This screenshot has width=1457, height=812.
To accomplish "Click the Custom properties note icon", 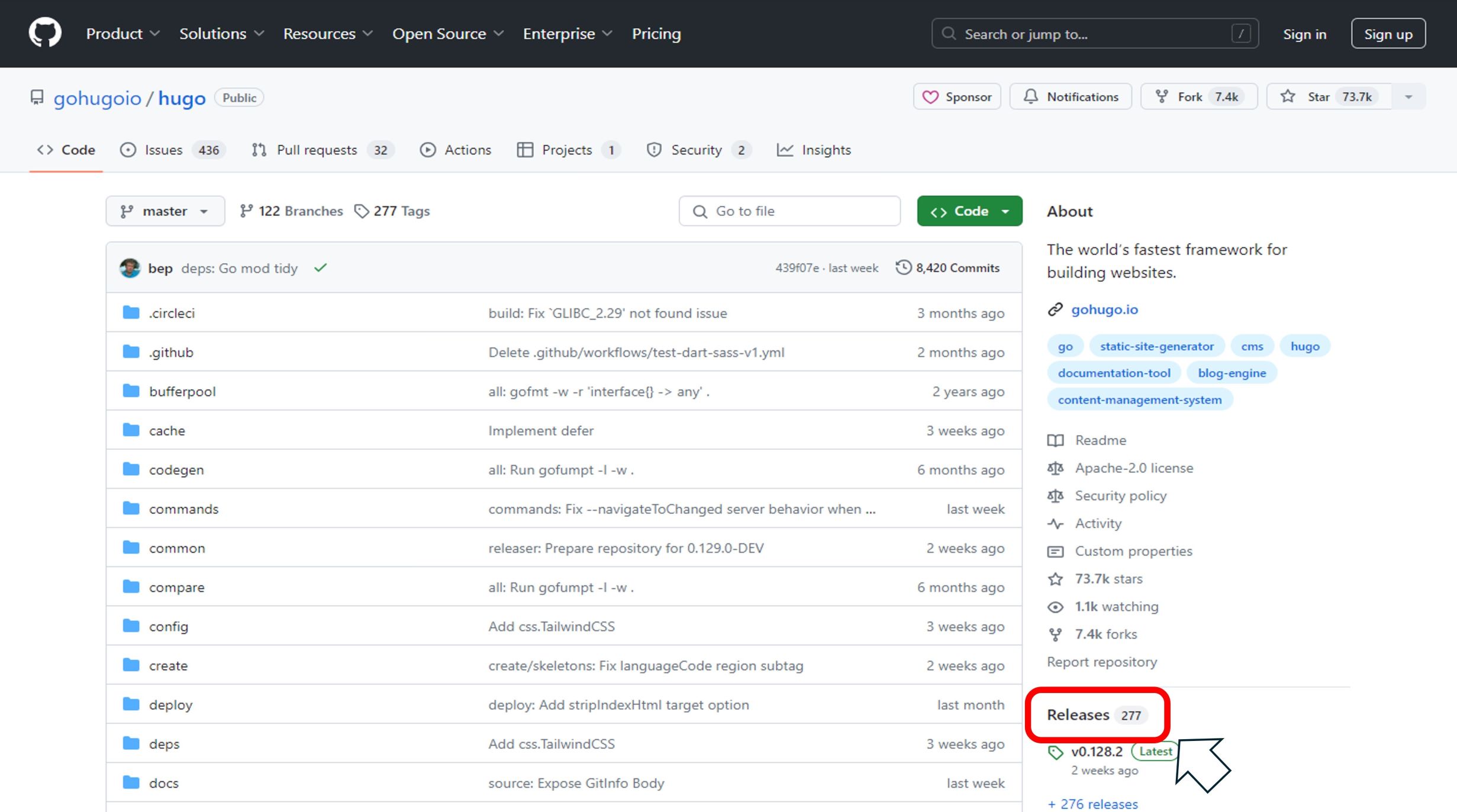I will [1055, 552].
